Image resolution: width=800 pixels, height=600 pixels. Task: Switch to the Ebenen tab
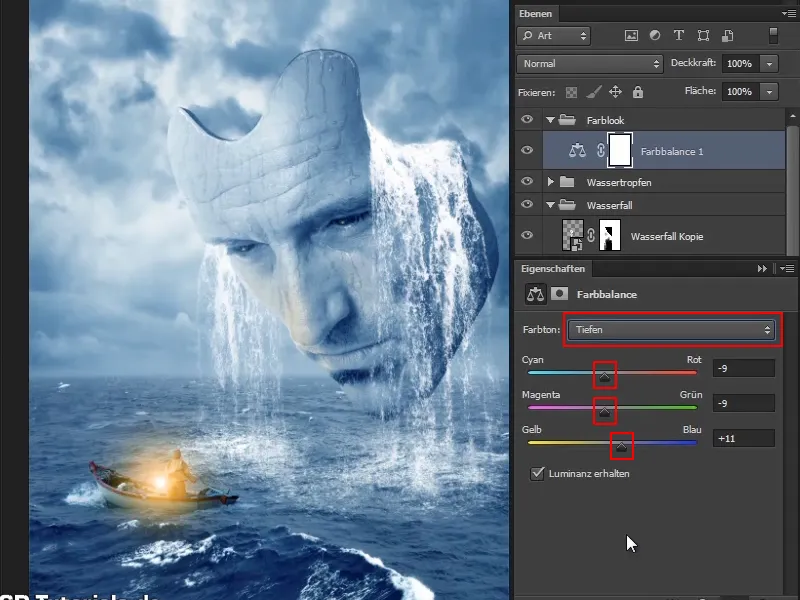pyautogui.click(x=536, y=14)
